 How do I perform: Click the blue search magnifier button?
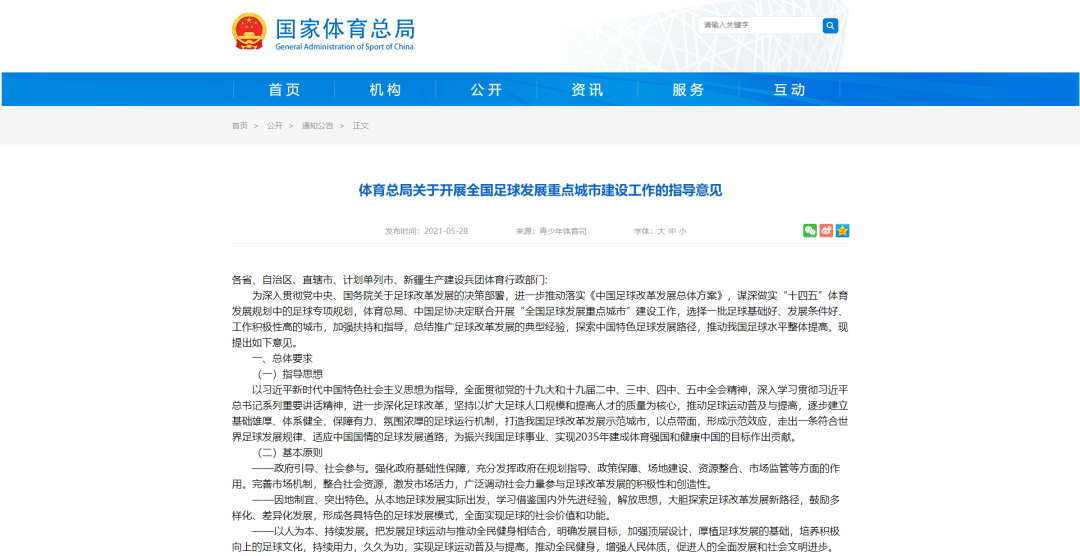pyautogui.click(x=830, y=25)
